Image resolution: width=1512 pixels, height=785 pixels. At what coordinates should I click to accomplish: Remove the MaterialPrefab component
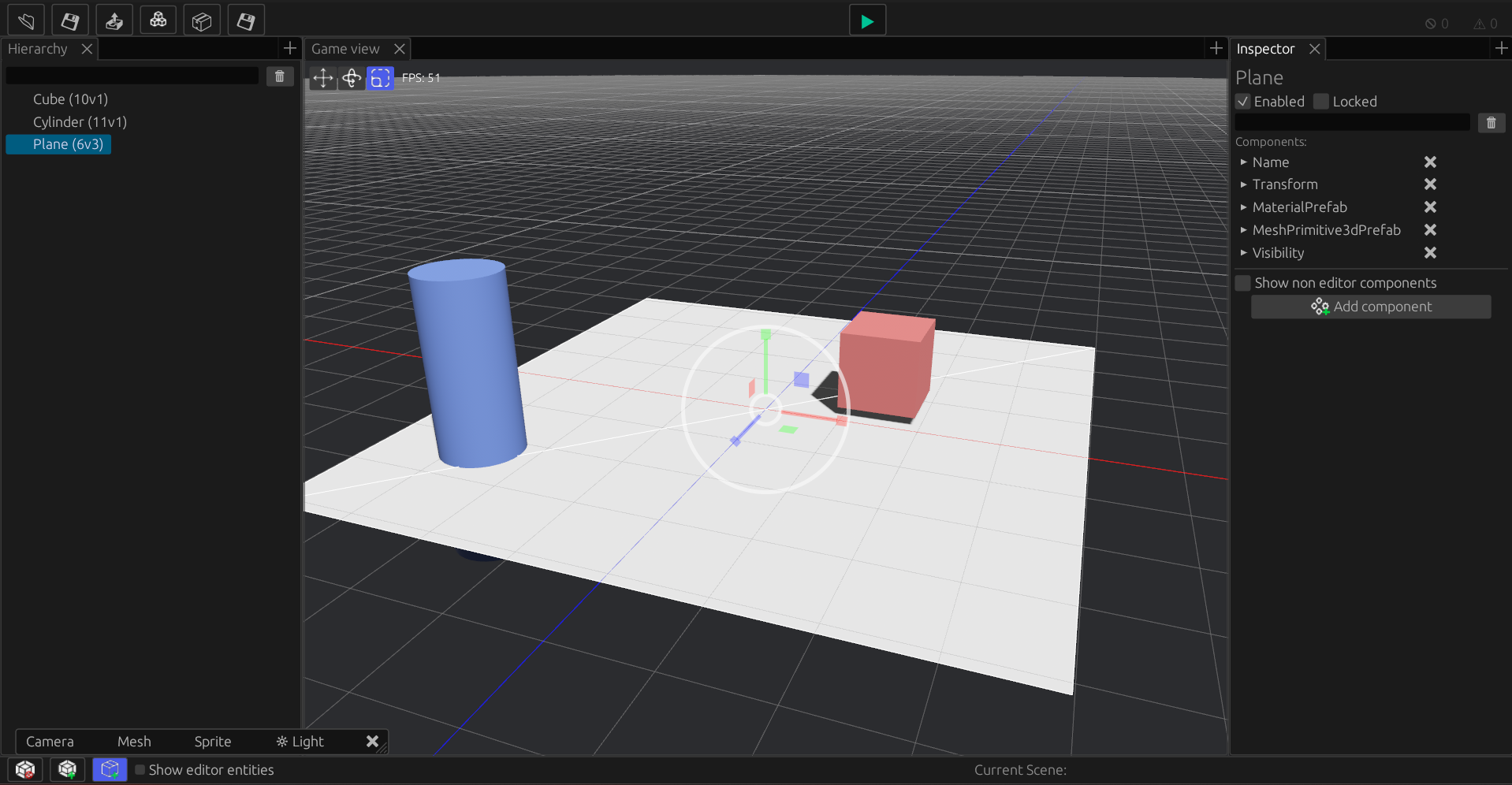pyautogui.click(x=1430, y=206)
